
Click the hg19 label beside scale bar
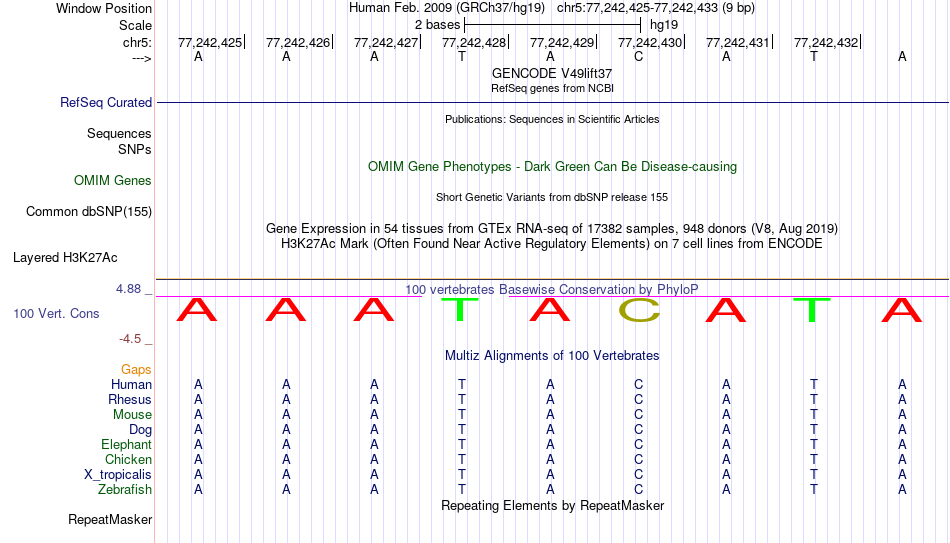pyautogui.click(x=663, y=25)
